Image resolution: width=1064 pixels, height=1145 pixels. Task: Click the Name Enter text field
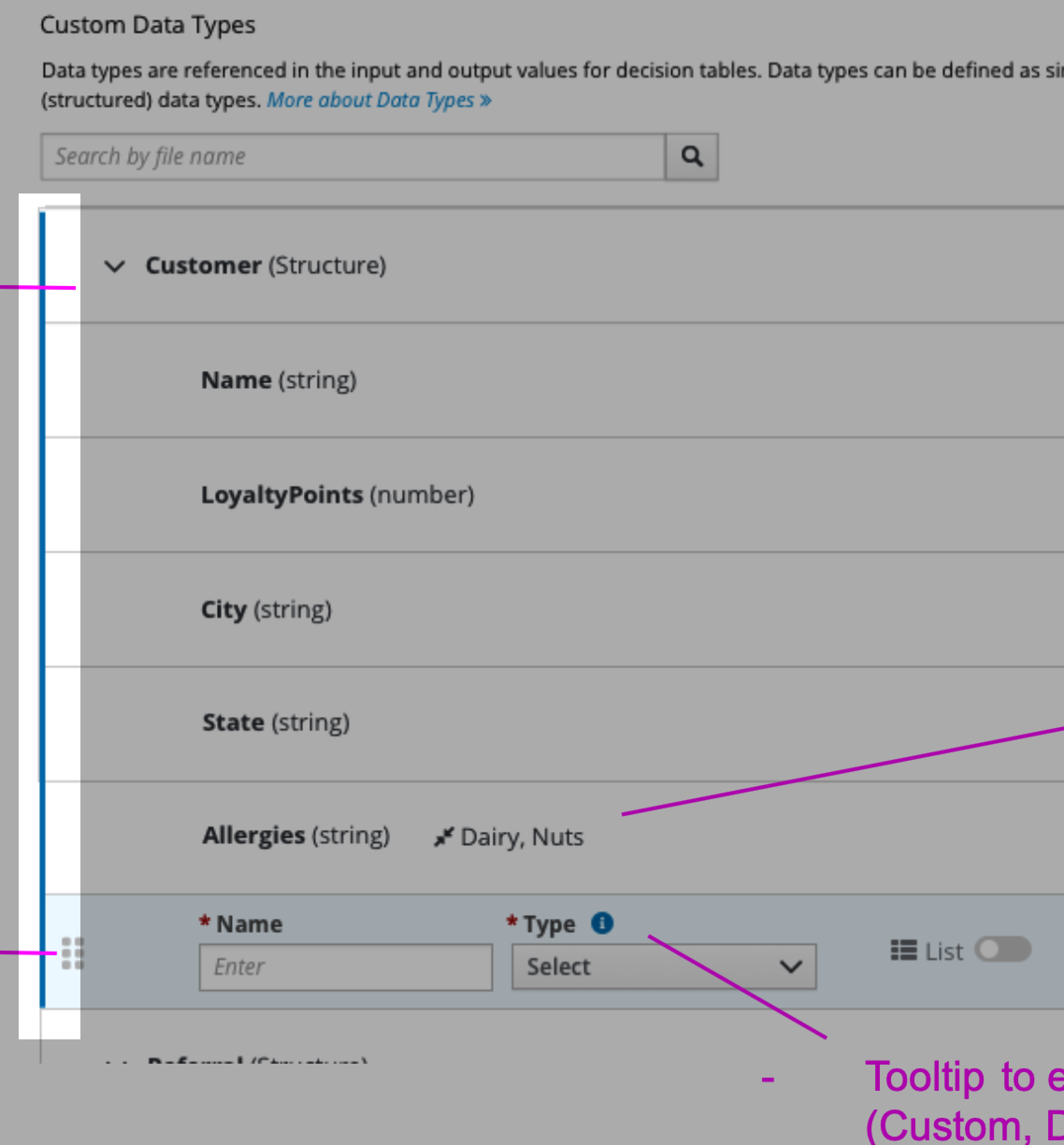pos(345,966)
